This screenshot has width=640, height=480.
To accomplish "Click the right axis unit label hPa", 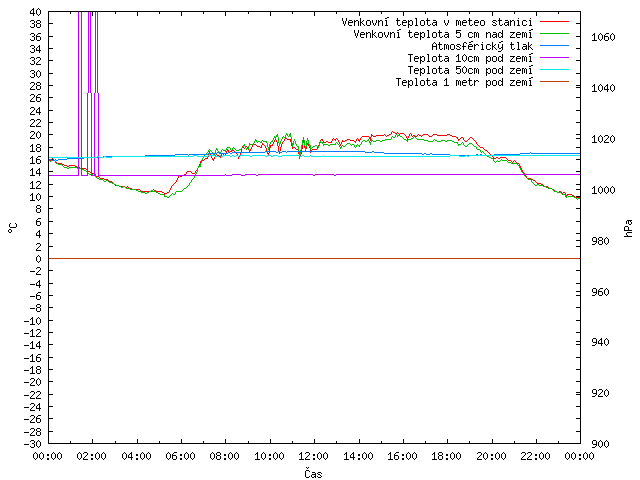I will click(x=629, y=228).
